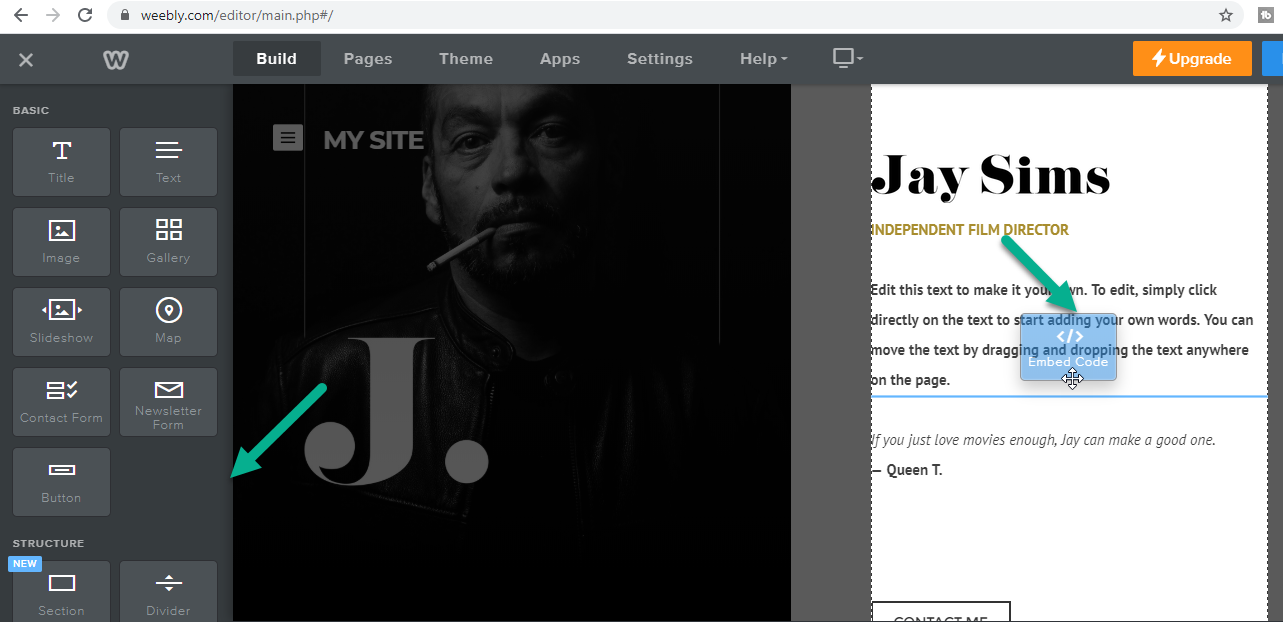Viewport: 1283px width, 622px height.
Task: Select the Contact Form element tile
Action: click(61, 402)
